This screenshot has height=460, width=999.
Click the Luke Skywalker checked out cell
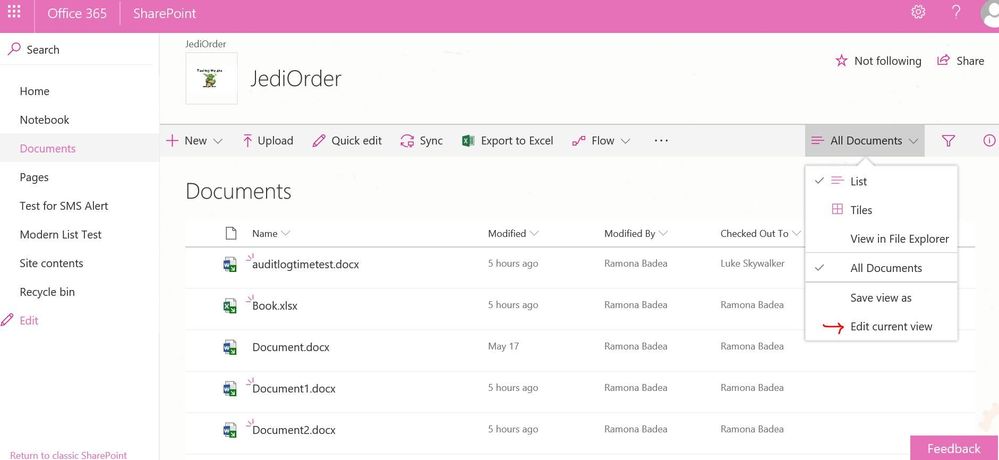pyautogui.click(x=752, y=263)
